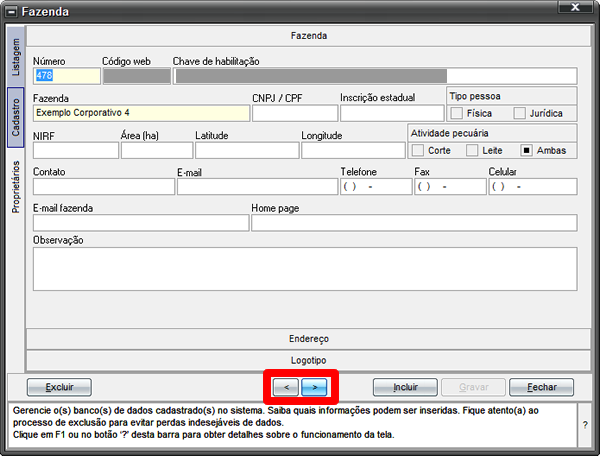Open the Proprietários side tab
600x456 pixels.
coord(16,187)
